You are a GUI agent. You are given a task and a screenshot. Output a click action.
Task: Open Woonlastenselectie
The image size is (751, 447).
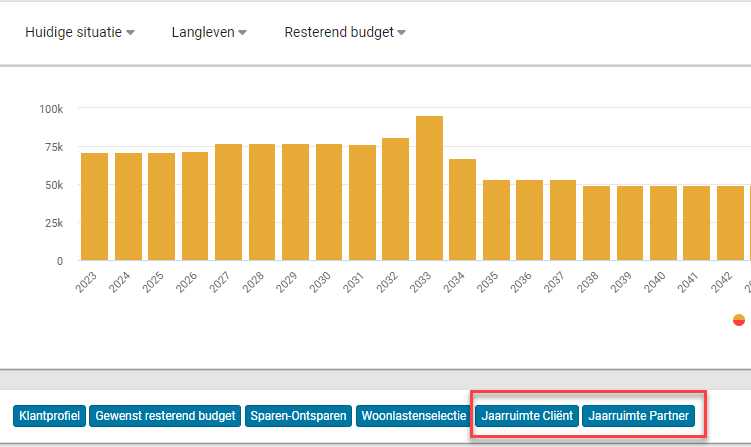(x=413, y=415)
